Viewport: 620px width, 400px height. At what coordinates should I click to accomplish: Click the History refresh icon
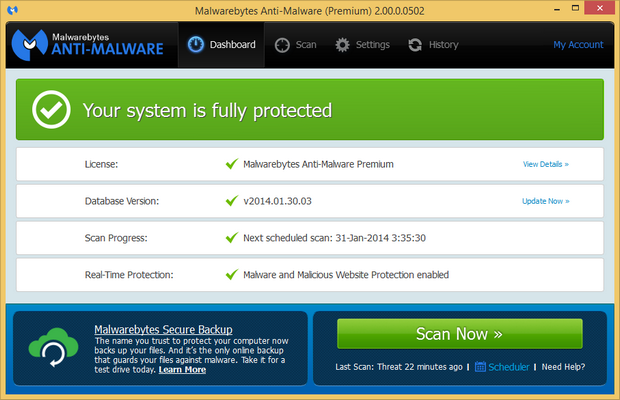click(415, 45)
